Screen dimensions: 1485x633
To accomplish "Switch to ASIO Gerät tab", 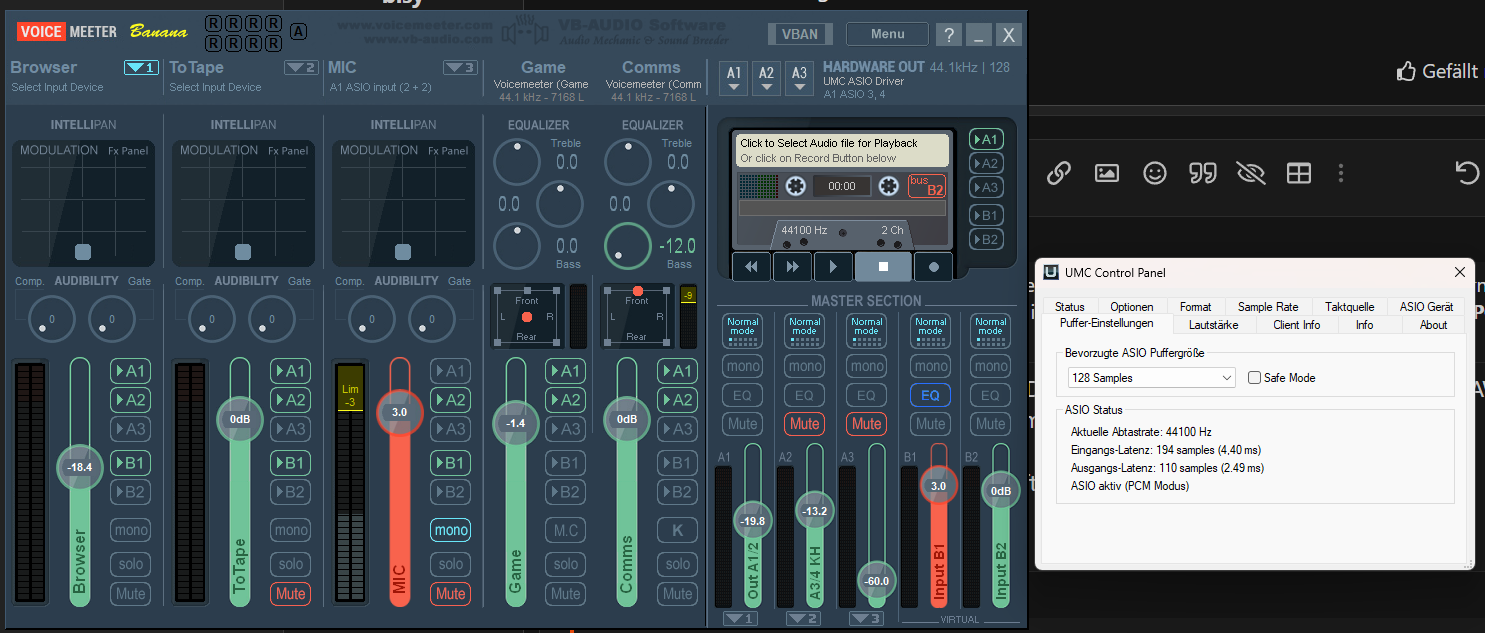I will (x=1426, y=307).
